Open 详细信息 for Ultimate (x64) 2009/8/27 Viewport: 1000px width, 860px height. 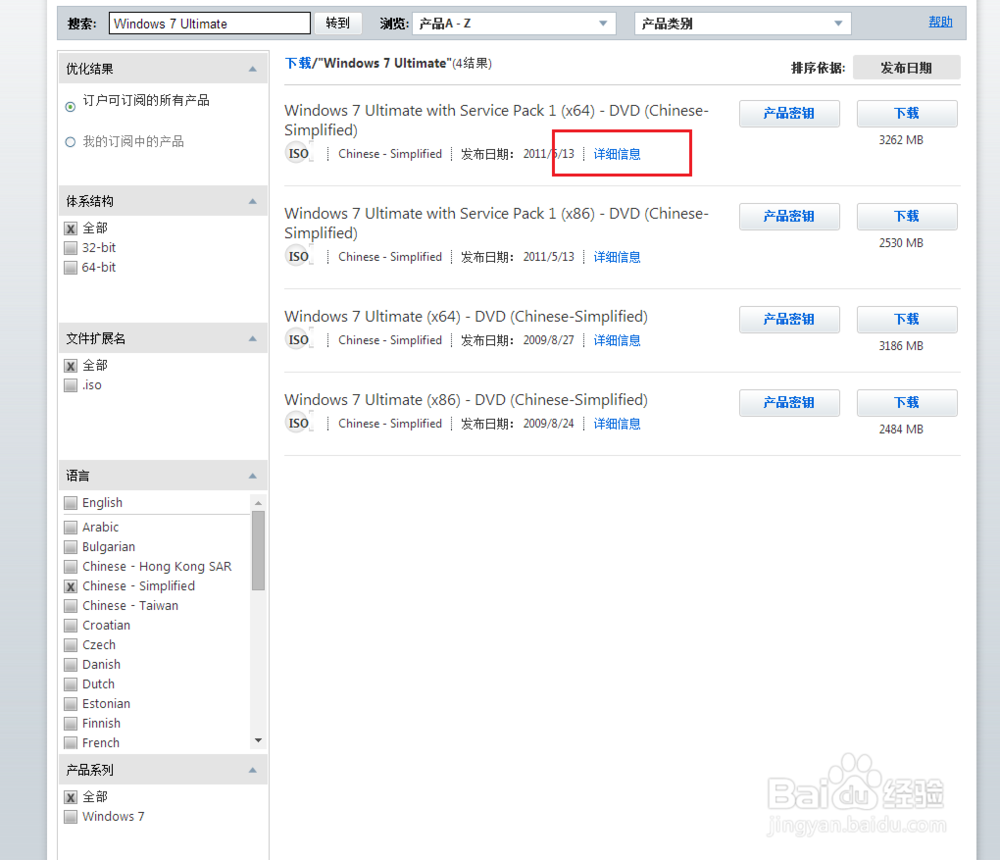(617, 341)
